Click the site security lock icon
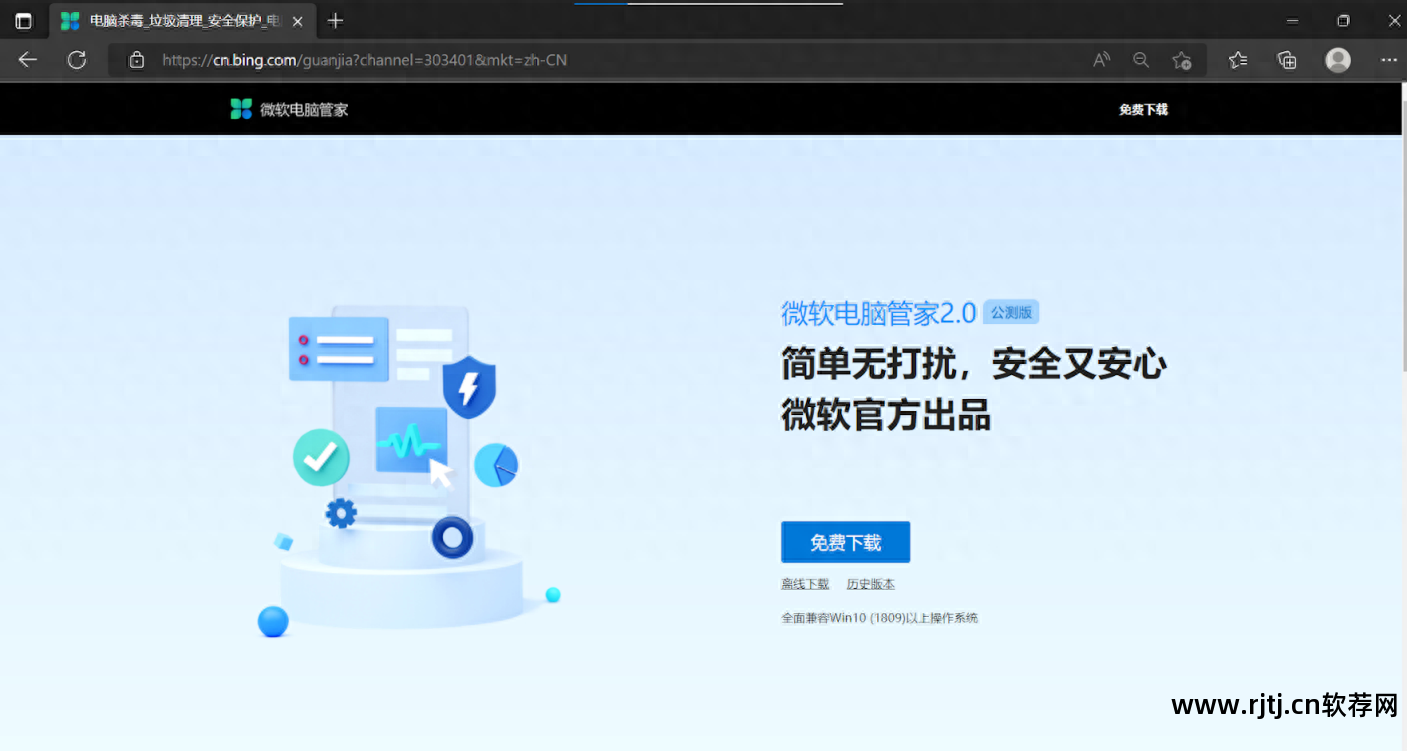Screen dimensions: 1407x751 point(136,60)
